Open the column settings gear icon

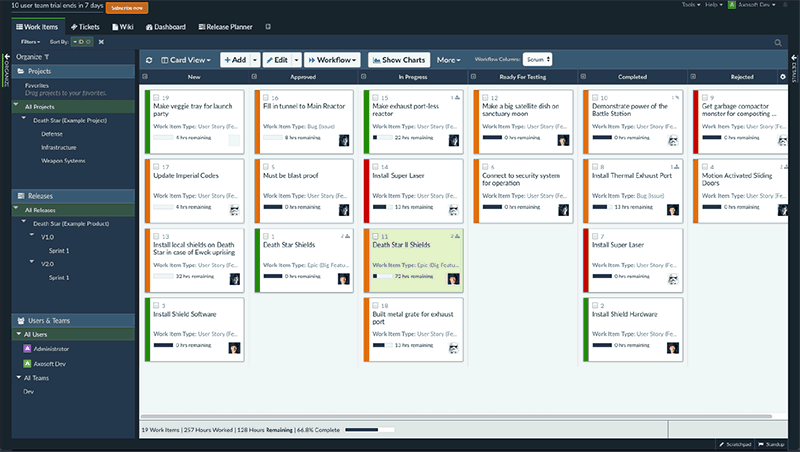click(783, 76)
